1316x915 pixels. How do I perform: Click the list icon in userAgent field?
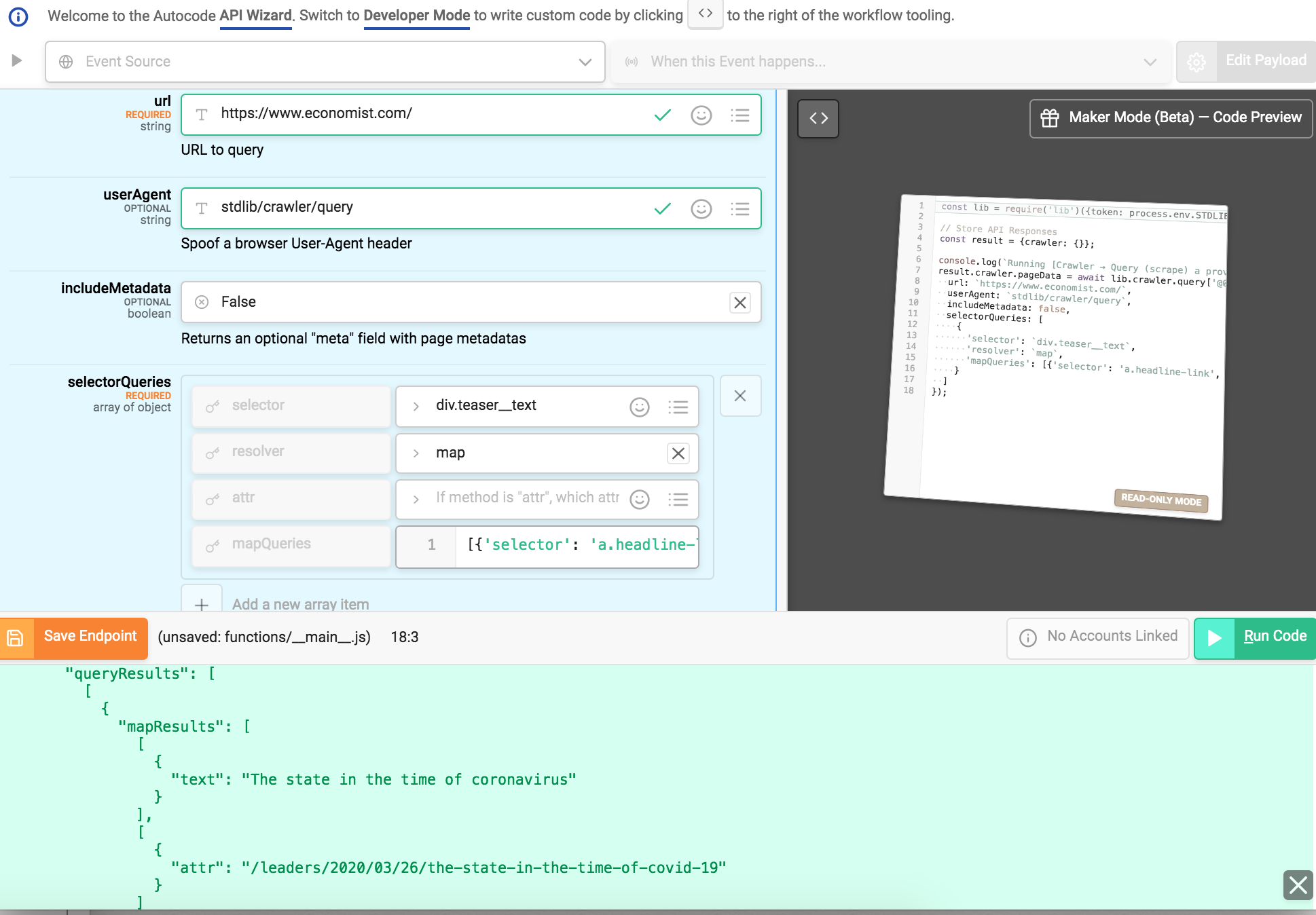click(x=740, y=209)
